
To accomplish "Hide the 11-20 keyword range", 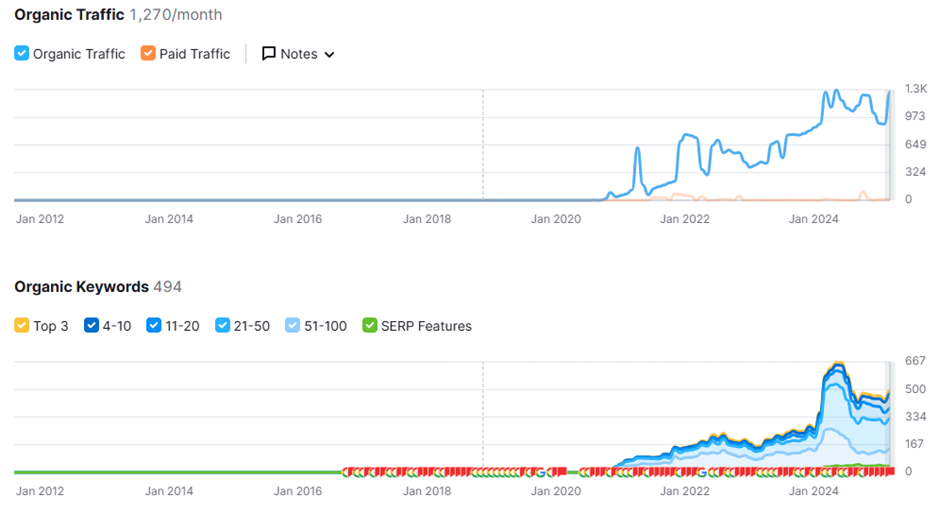I will pyautogui.click(x=154, y=326).
